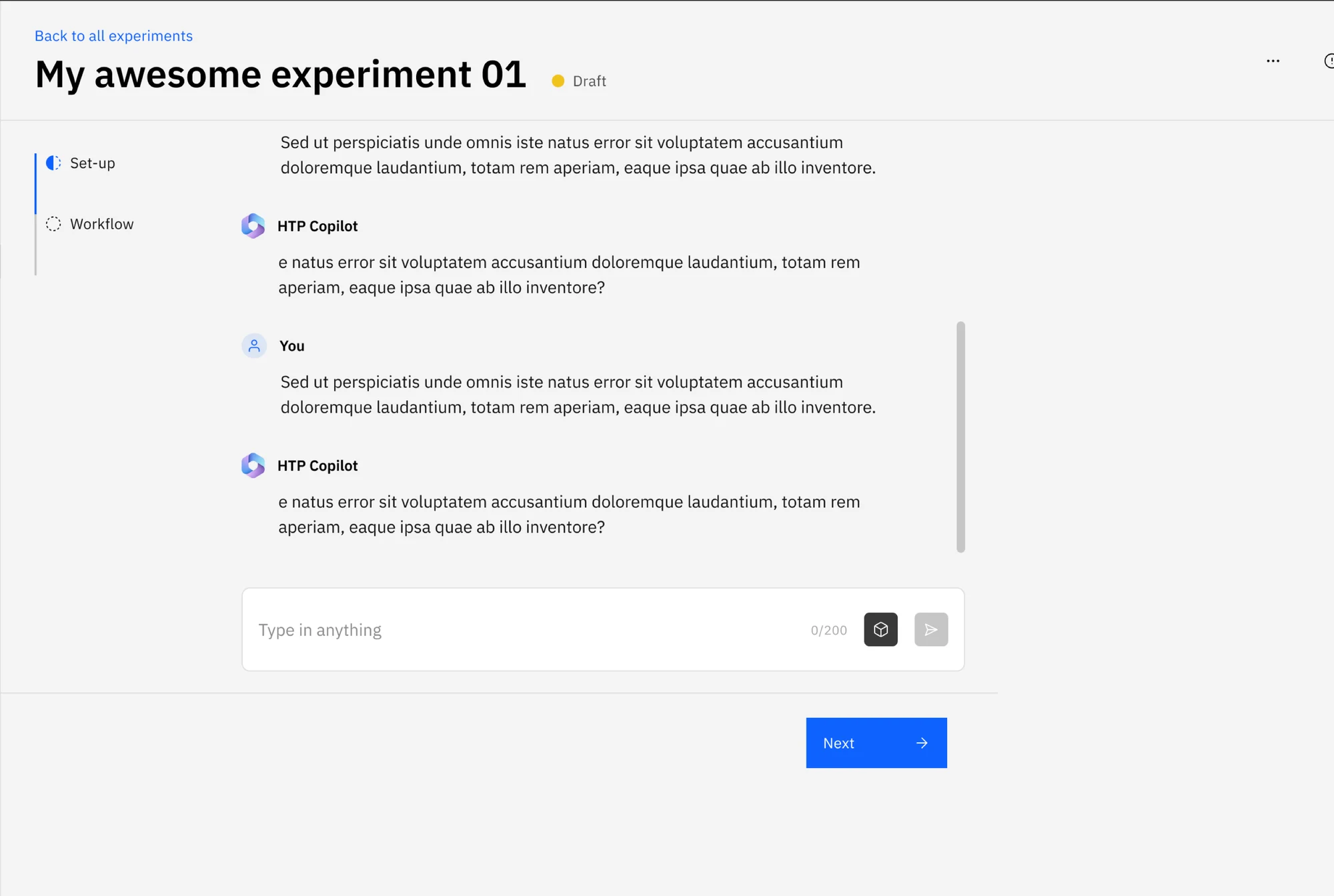Screen dimensions: 1334x896
Task: Open the three-dot overflow menu
Action: 1273,61
